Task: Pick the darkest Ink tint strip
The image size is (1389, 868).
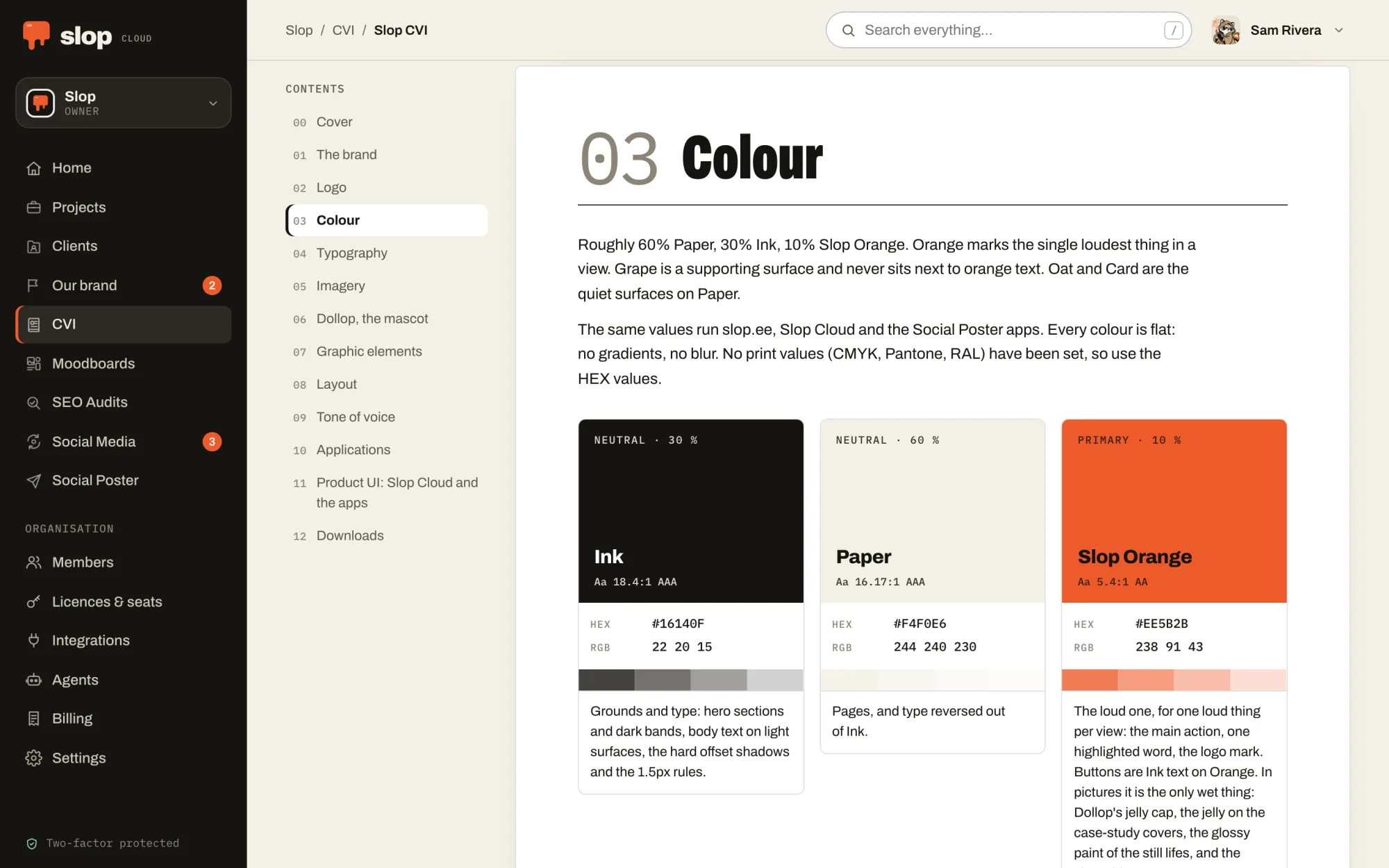Action: (606, 680)
